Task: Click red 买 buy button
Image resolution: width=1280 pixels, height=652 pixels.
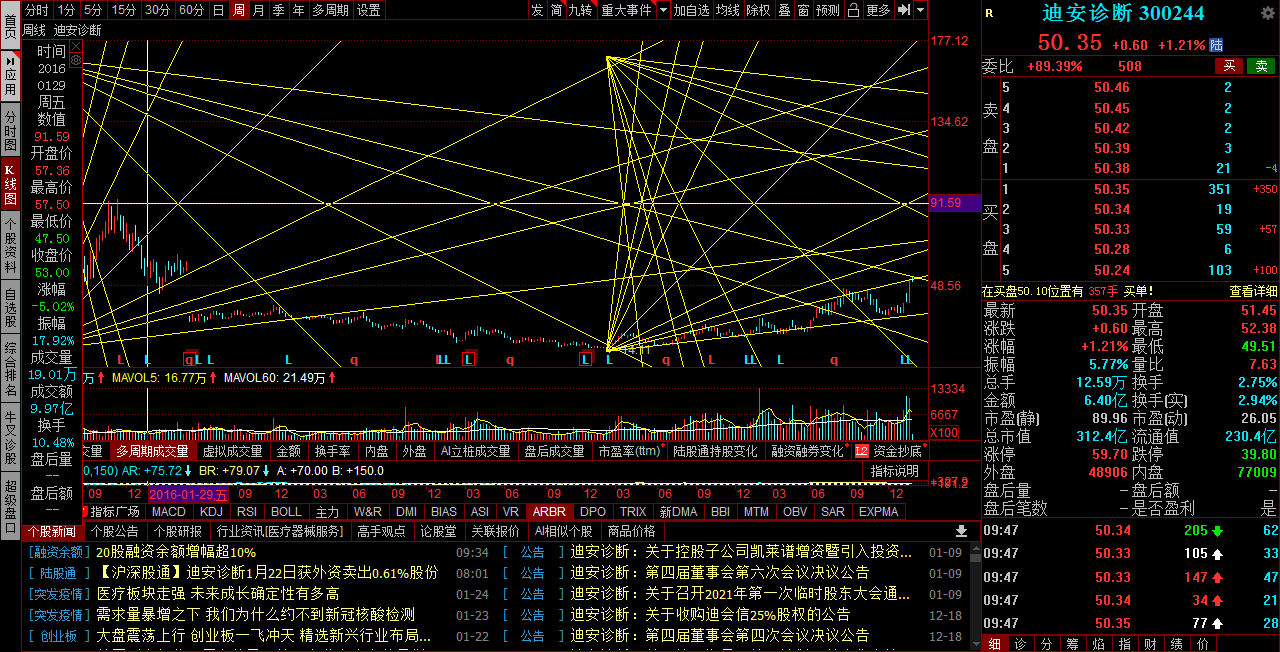Action: coord(1229,66)
